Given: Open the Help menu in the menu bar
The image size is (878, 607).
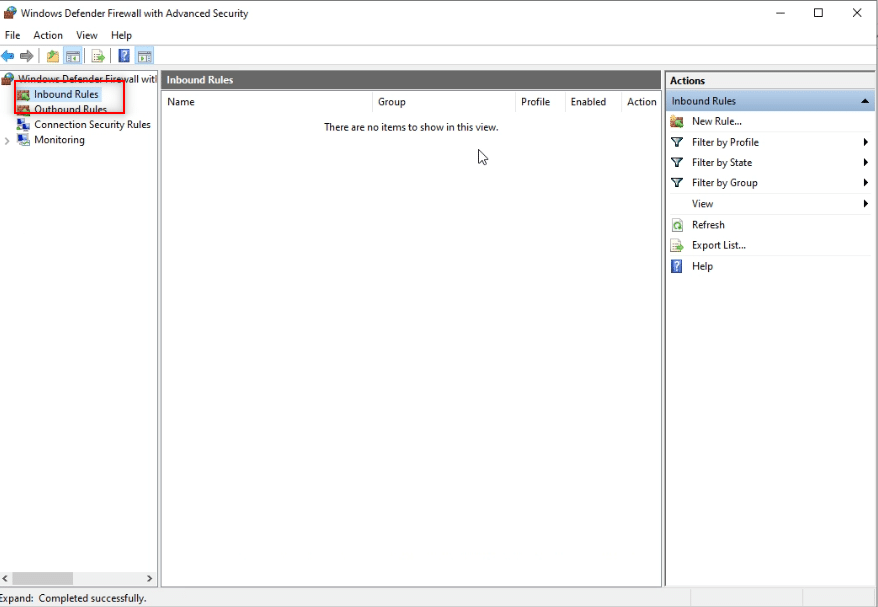Looking at the screenshot, I should click(121, 35).
